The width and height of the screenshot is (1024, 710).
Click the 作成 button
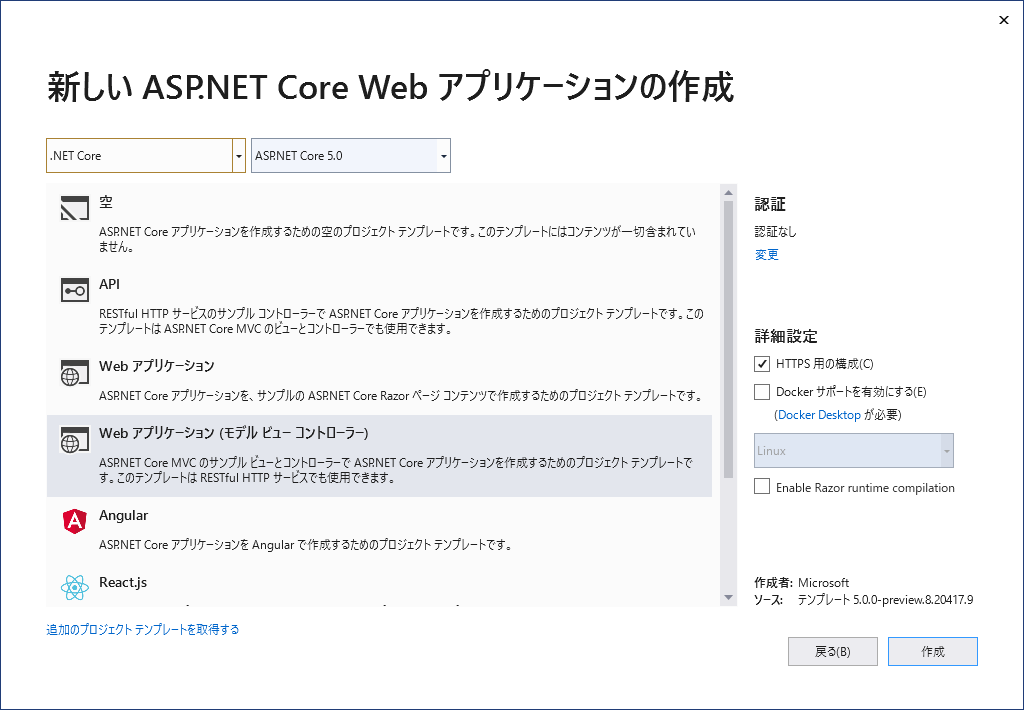pyautogui.click(x=932, y=651)
